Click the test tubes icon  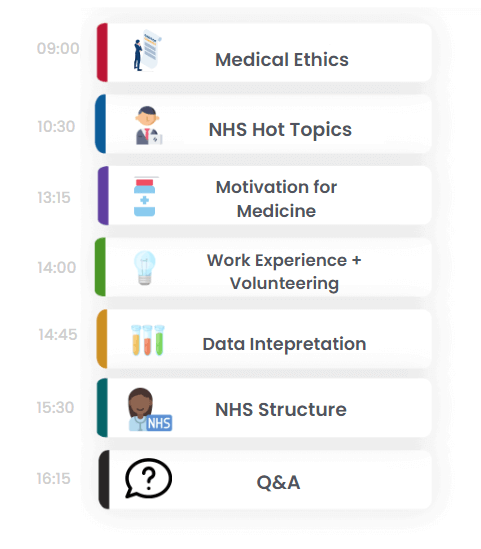coord(148,340)
